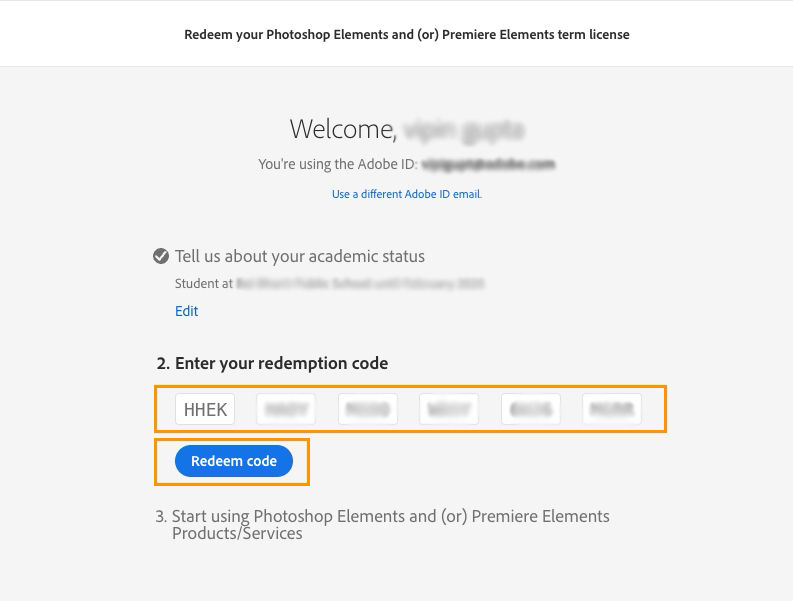Select the second redemption code field
This screenshot has height=601, width=793.
[286, 409]
